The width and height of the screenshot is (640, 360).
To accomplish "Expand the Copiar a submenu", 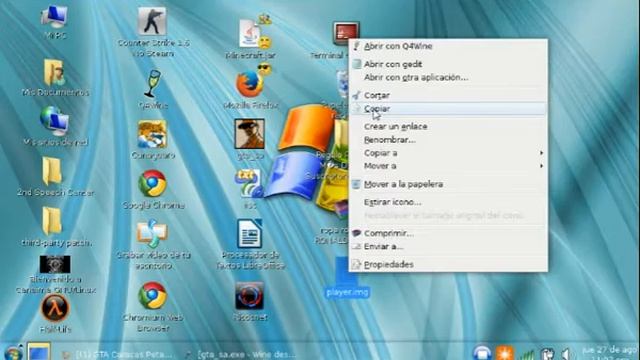I will click(448, 153).
